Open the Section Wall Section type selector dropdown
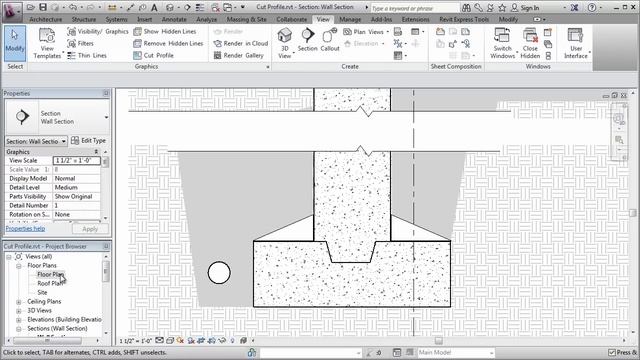The image size is (640, 360). click(106, 117)
